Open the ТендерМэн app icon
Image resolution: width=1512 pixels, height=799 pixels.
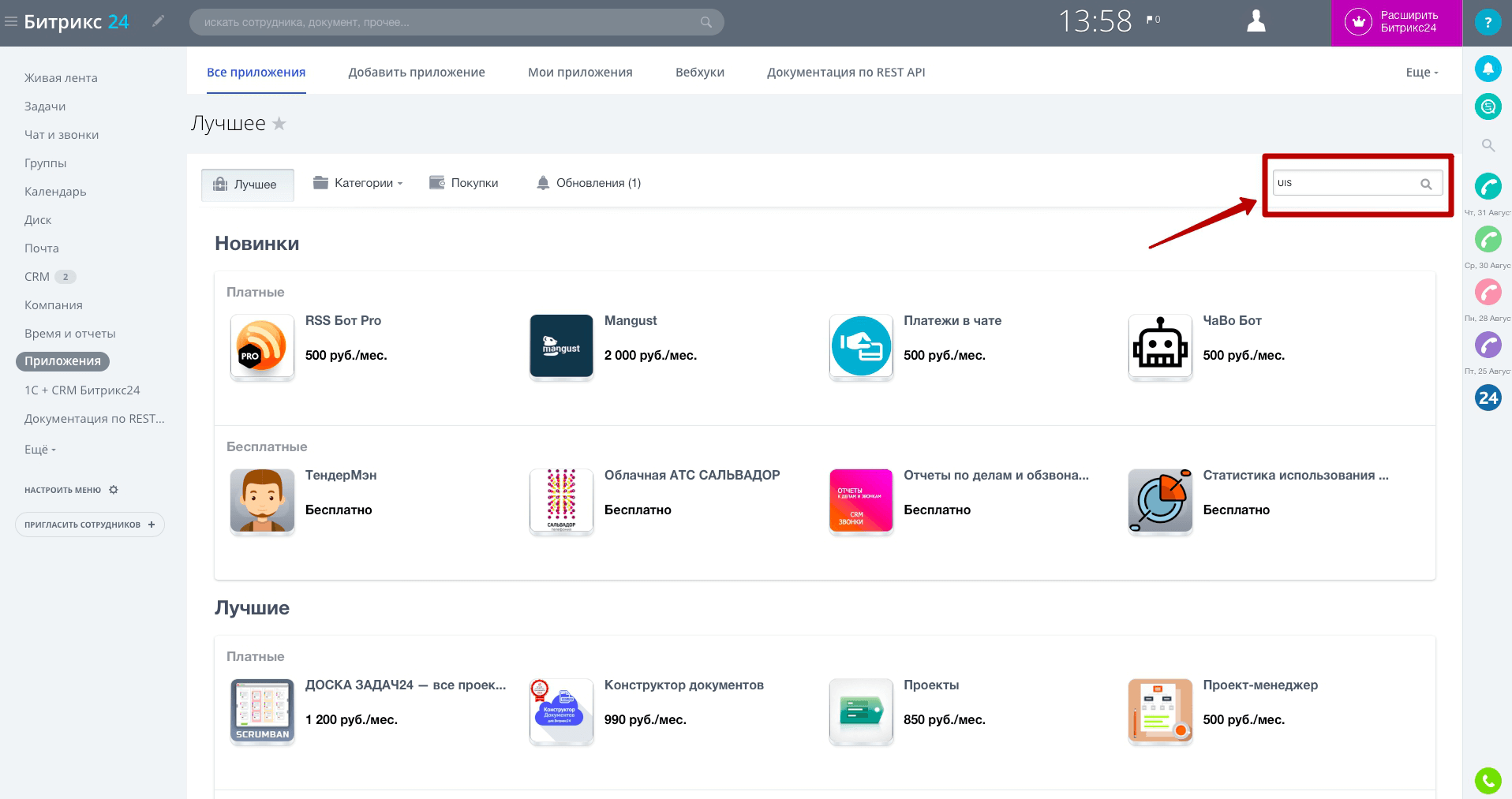262,501
